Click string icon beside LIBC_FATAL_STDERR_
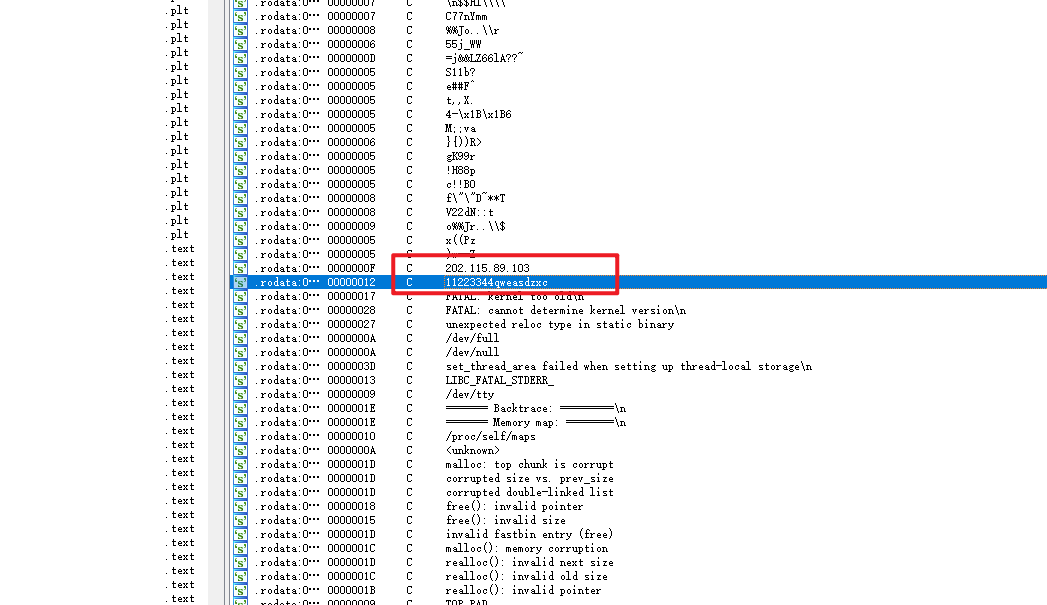This screenshot has width=1047, height=605. (240, 381)
